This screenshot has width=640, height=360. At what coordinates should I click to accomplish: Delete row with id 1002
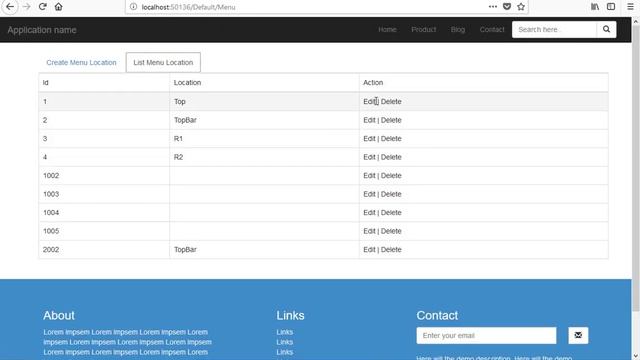click(x=391, y=176)
